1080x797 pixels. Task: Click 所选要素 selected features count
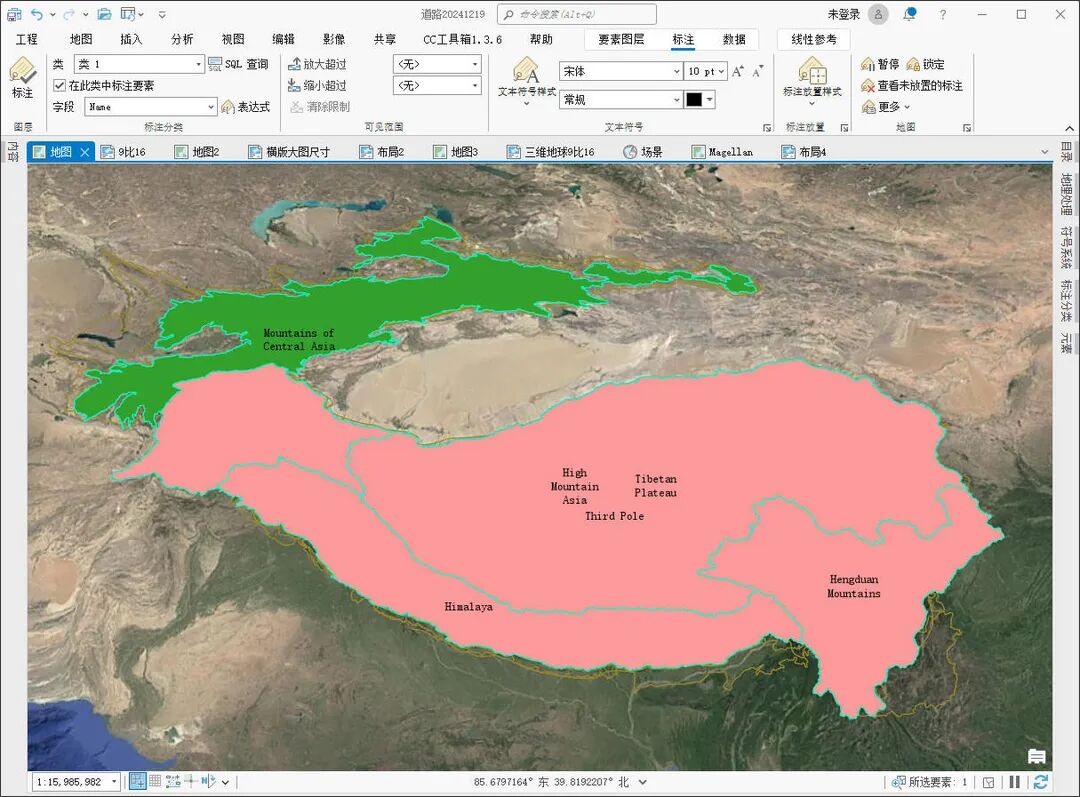click(930, 782)
